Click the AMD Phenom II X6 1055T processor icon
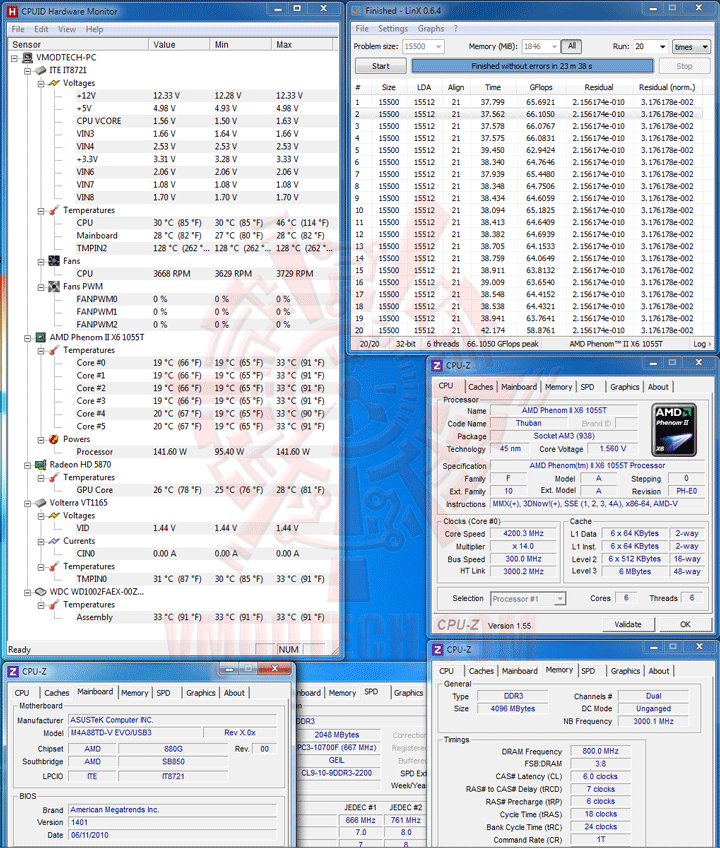Screen dimensions: 720x848 coord(41,337)
